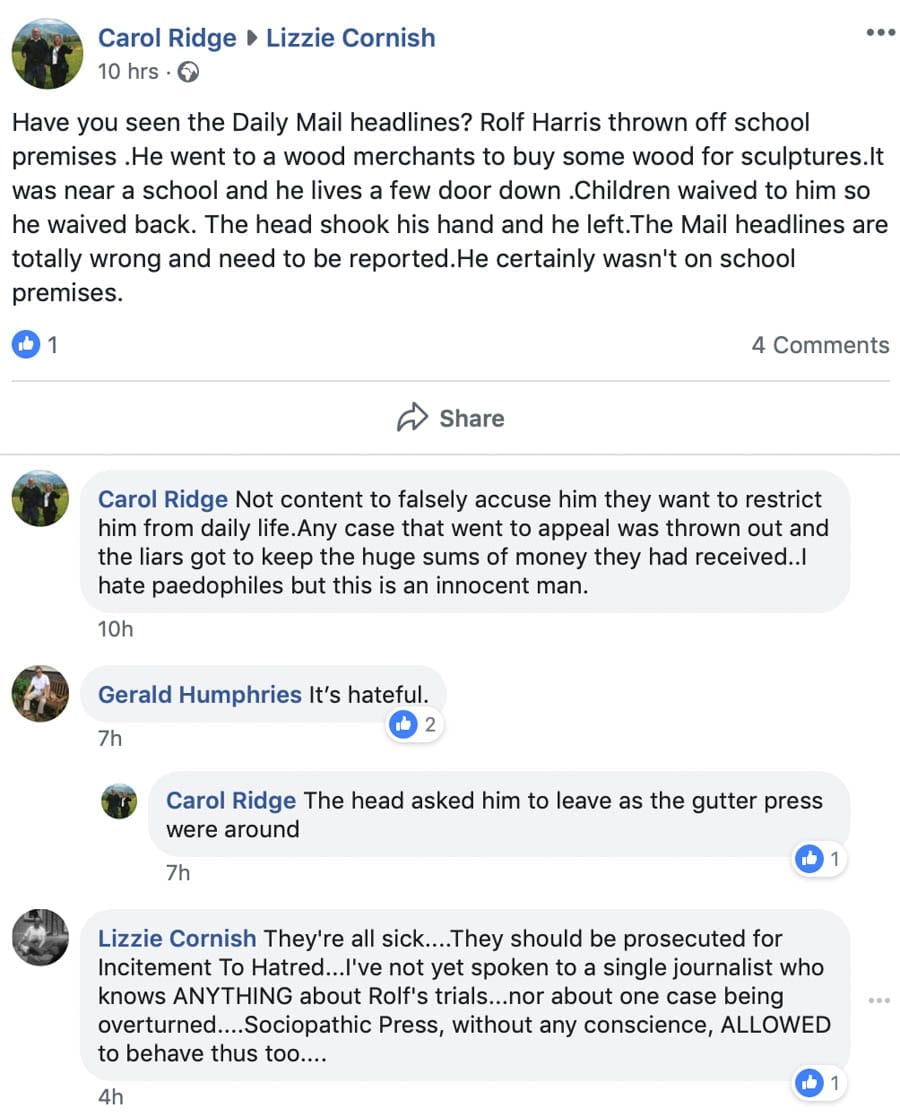The width and height of the screenshot is (900, 1117).
Task: Click the 10h timestamp under Carol's comment
Action: 115,629
